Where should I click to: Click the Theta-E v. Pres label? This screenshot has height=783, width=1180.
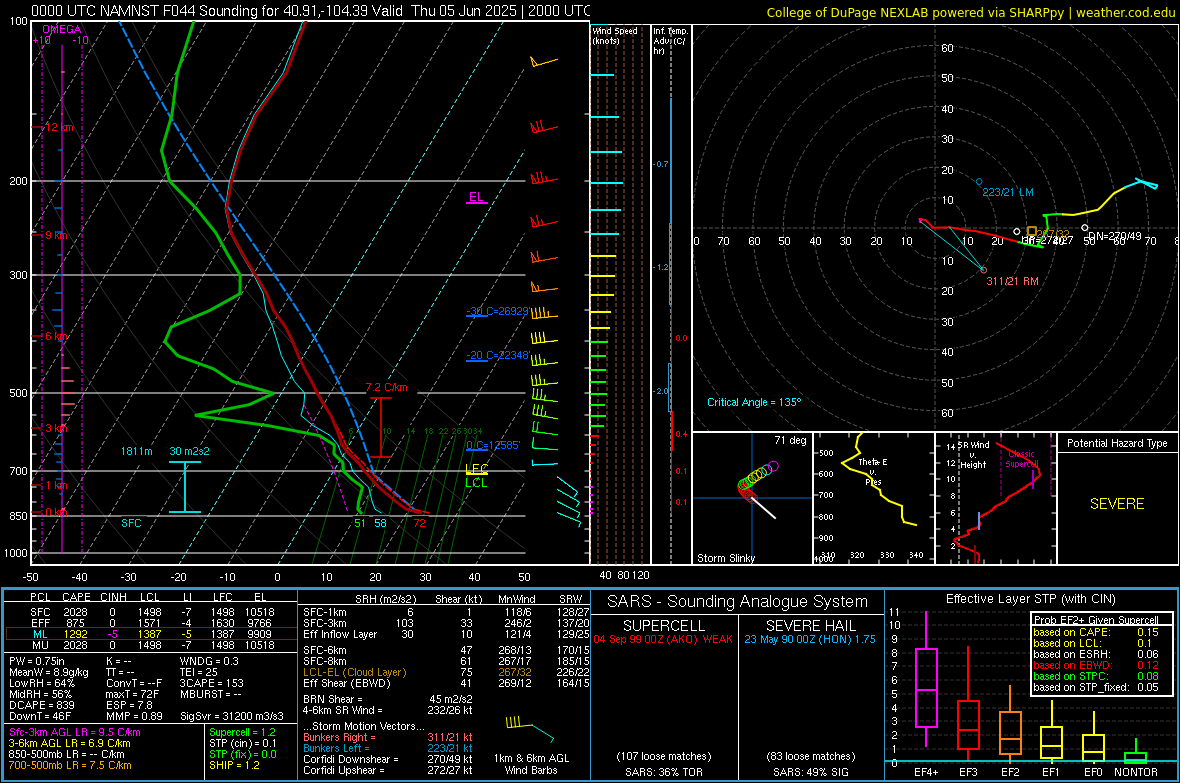pos(873,471)
